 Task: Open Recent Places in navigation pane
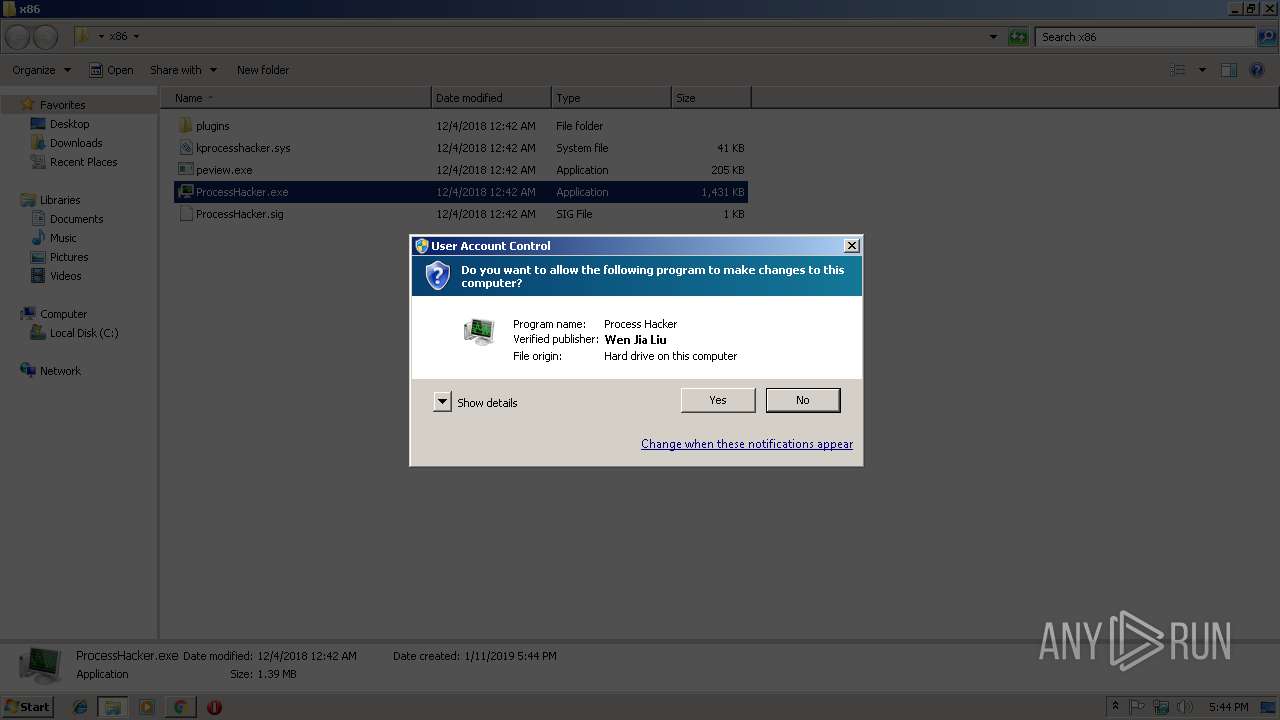click(83, 162)
